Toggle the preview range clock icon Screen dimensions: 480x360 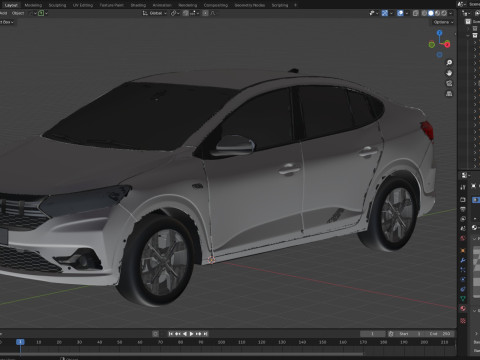coord(391,334)
